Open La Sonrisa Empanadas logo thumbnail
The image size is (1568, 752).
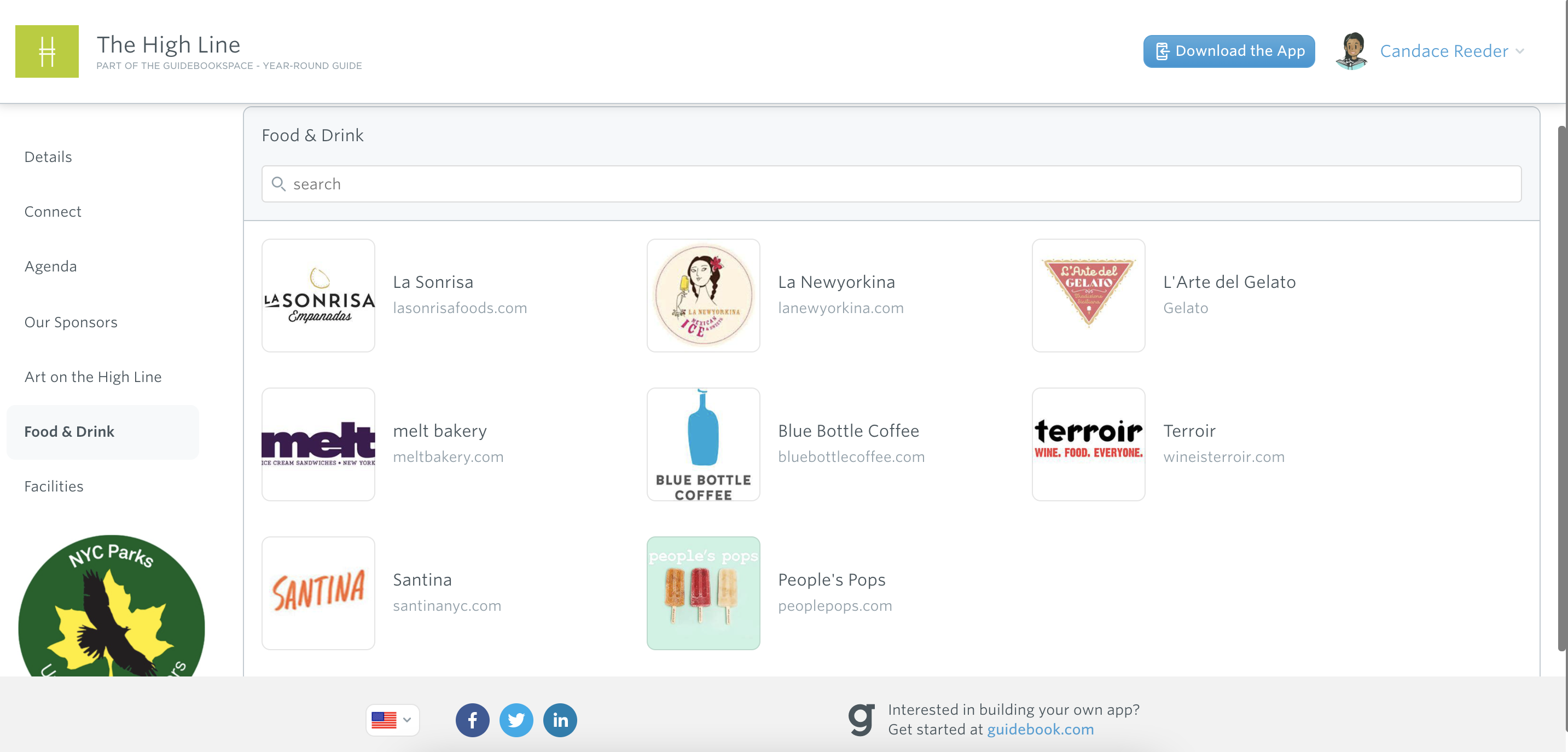[318, 296]
